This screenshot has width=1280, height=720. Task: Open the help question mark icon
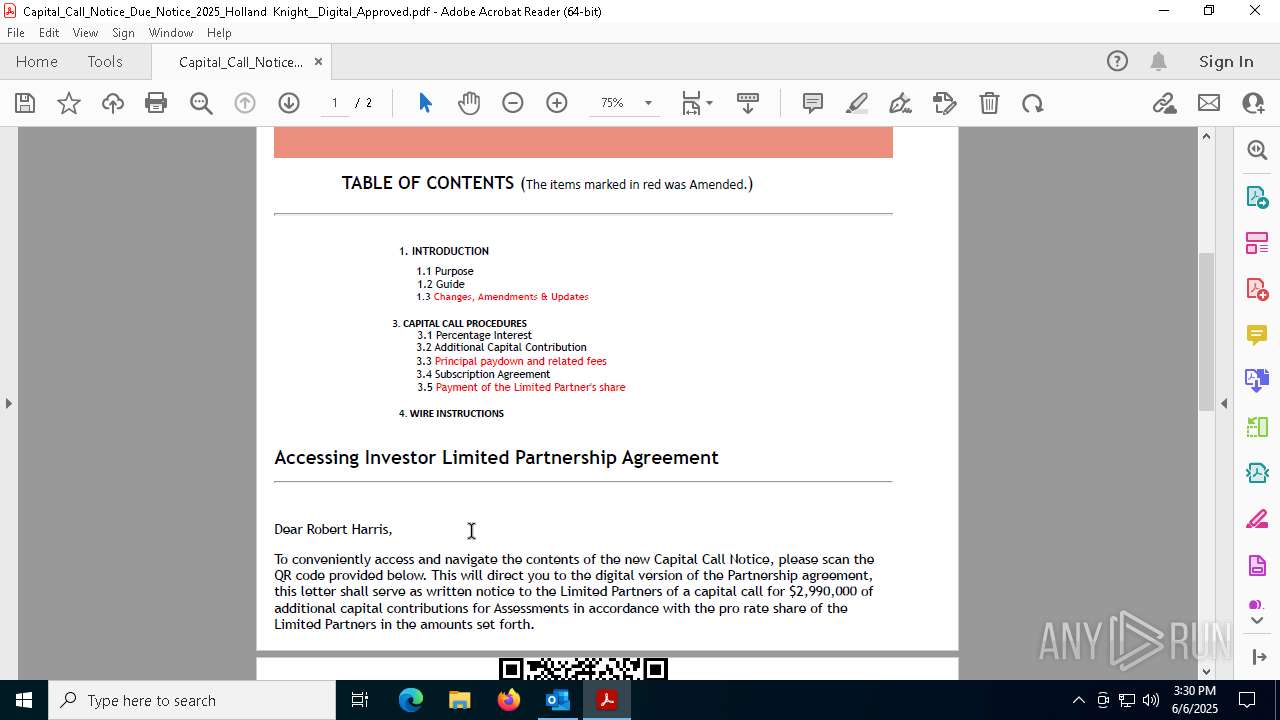(1117, 62)
